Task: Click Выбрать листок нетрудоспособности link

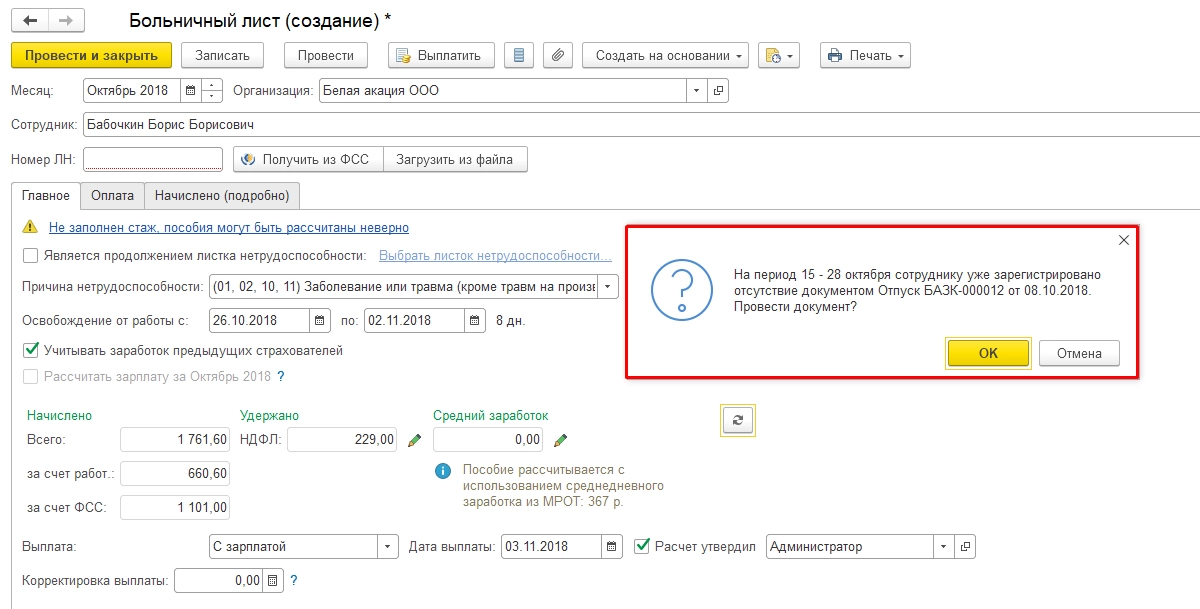Action: (495, 256)
